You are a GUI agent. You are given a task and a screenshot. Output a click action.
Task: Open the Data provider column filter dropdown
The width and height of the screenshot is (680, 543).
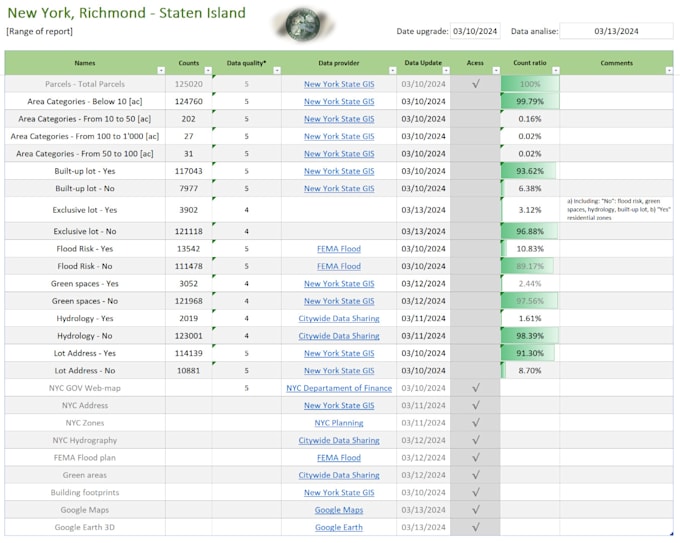click(392, 70)
